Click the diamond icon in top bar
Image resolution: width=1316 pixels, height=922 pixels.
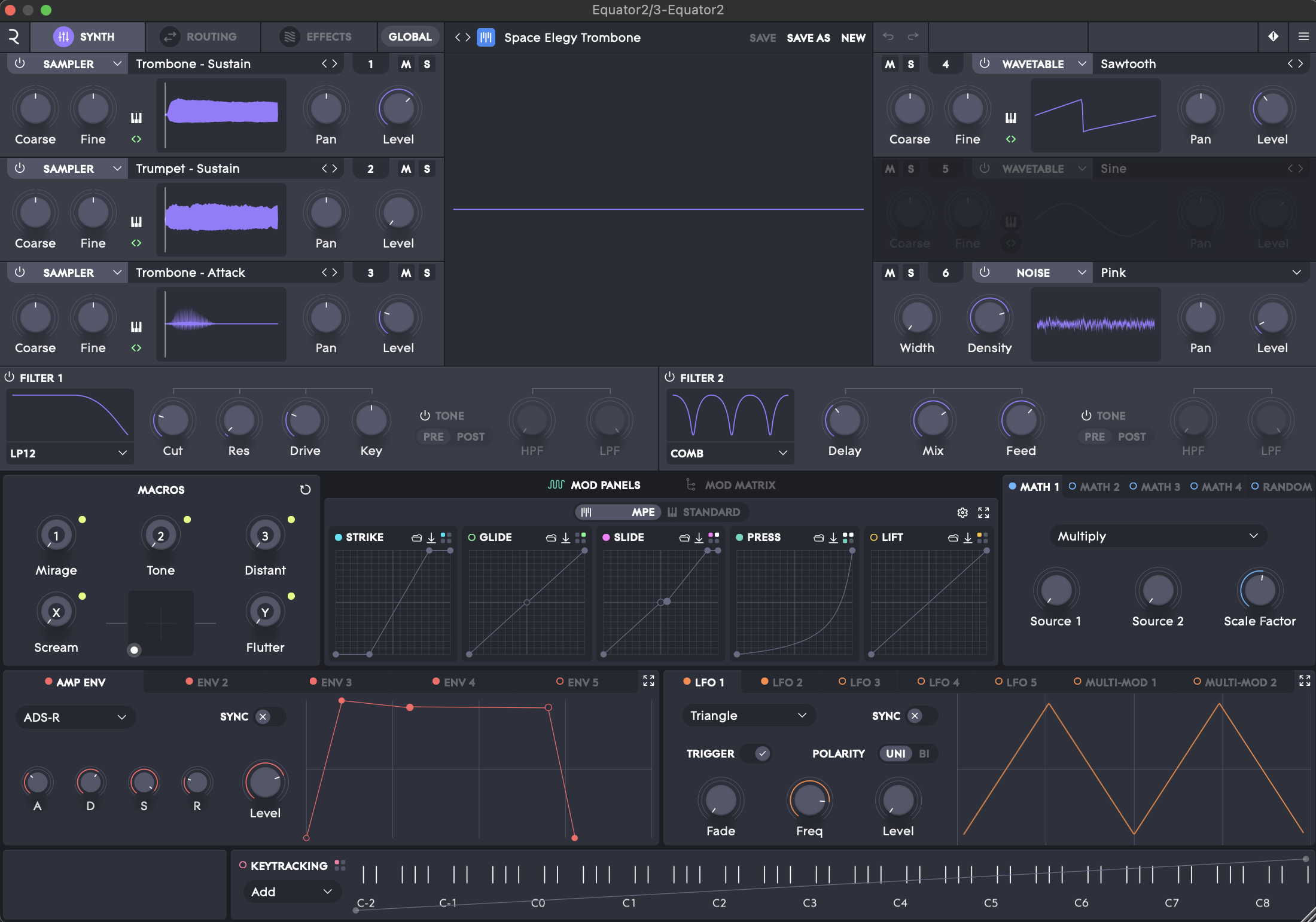click(1274, 36)
